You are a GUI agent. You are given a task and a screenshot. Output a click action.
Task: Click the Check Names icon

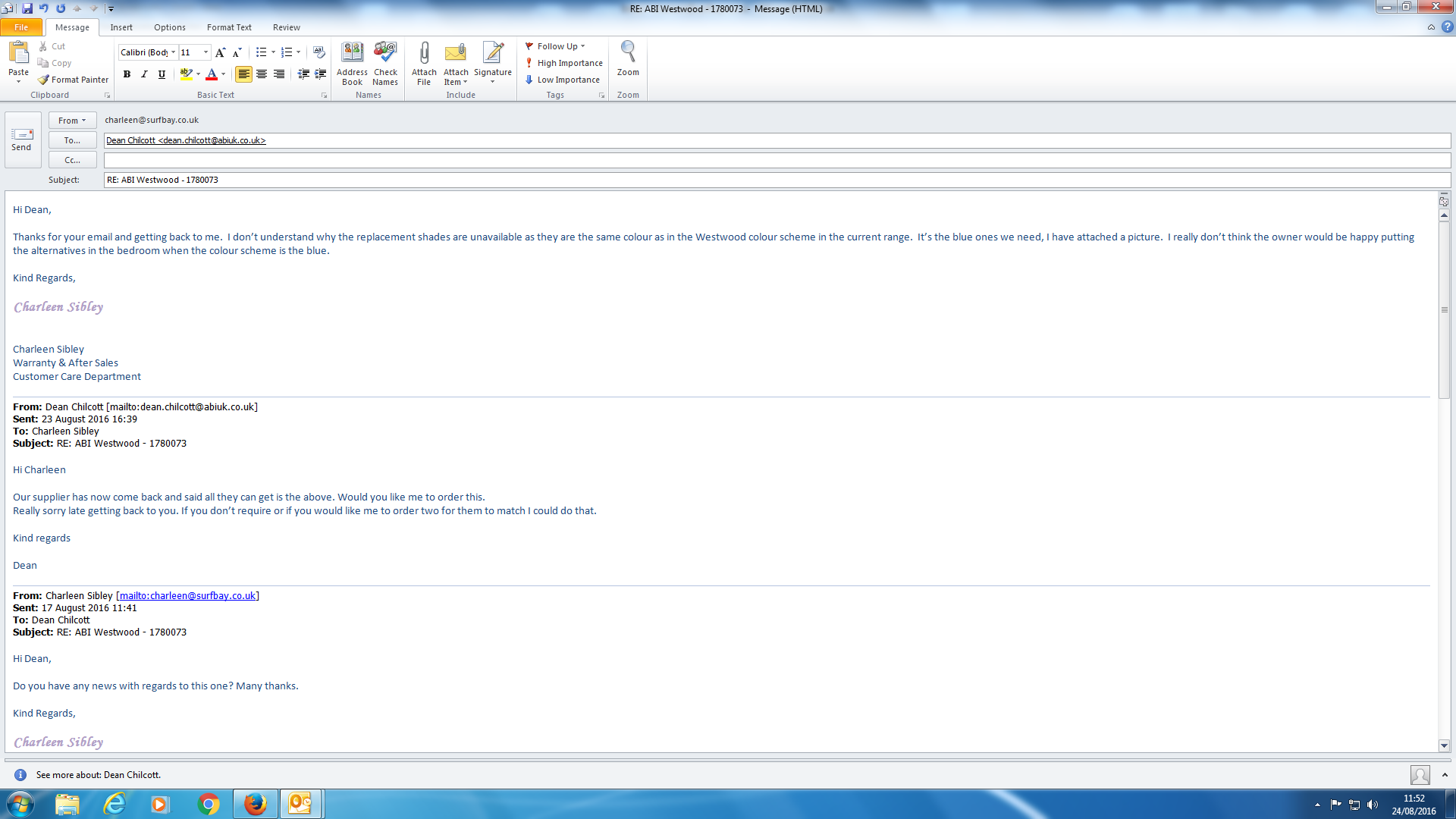[x=385, y=54]
